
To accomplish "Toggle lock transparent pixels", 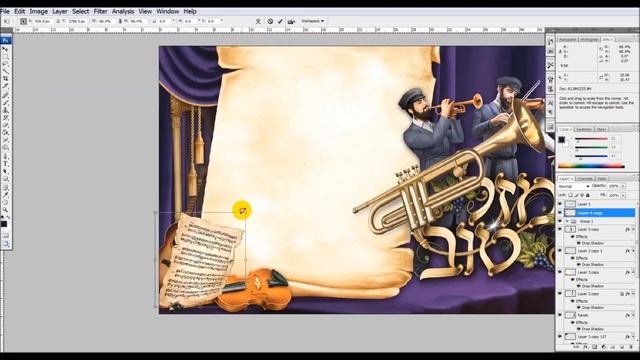I will [x=571, y=195].
